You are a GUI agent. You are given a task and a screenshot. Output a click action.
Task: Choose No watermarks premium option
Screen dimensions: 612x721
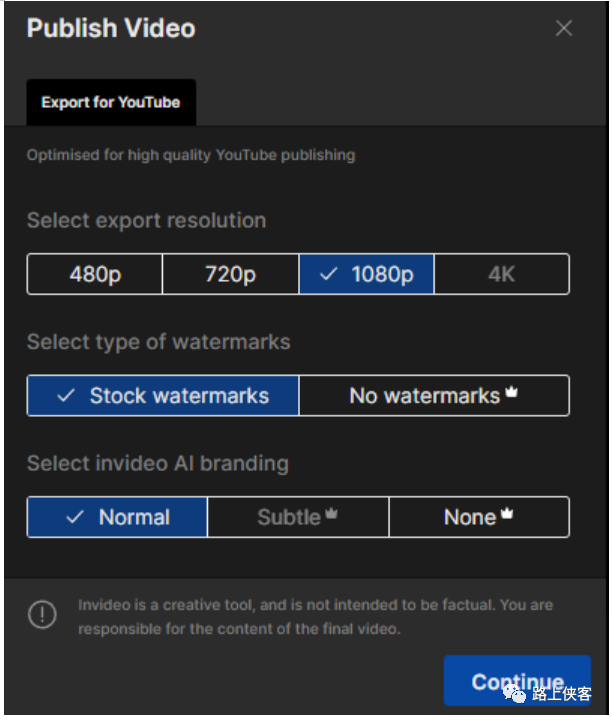point(435,397)
